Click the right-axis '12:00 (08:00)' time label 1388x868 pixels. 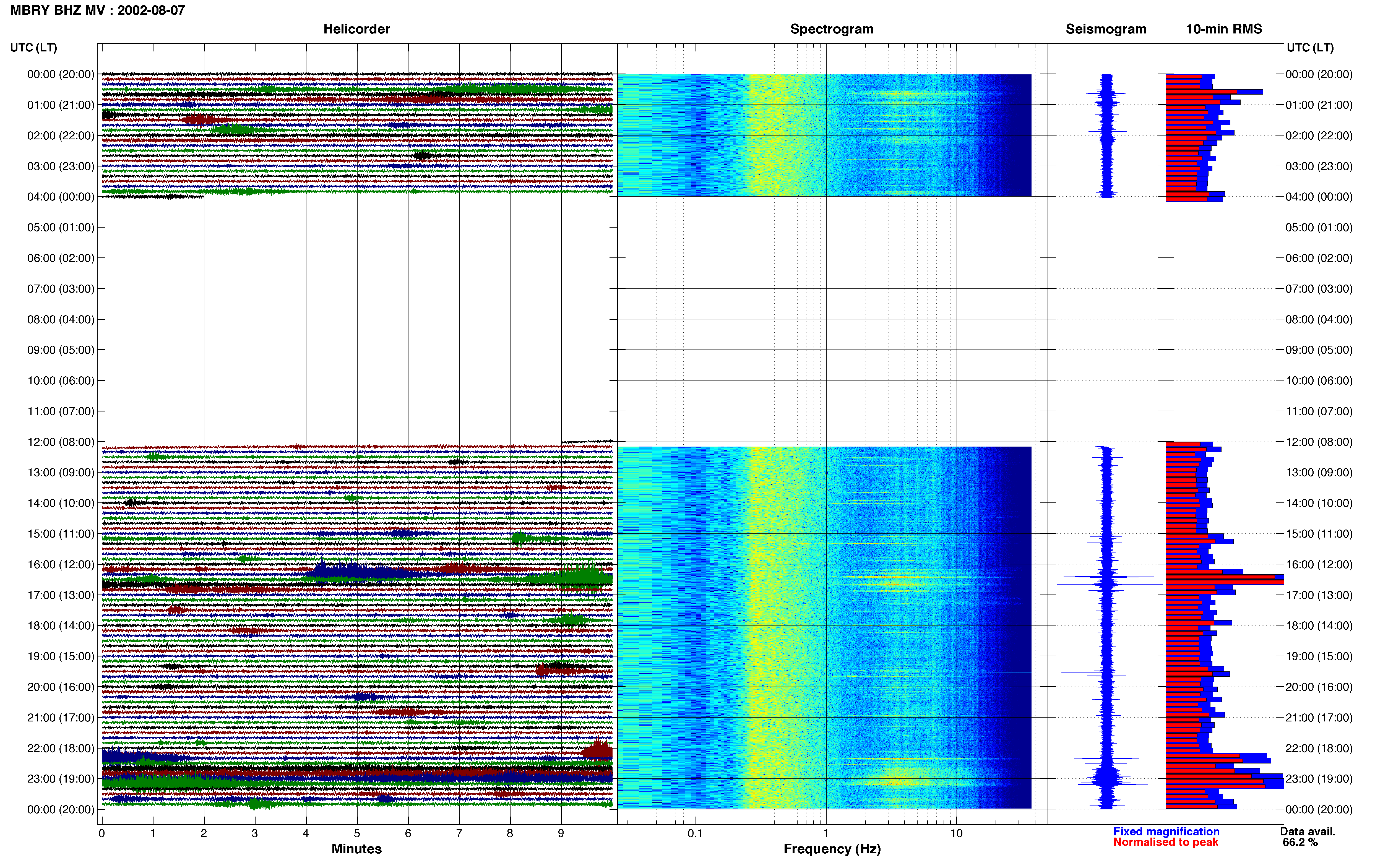[1319, 442]
